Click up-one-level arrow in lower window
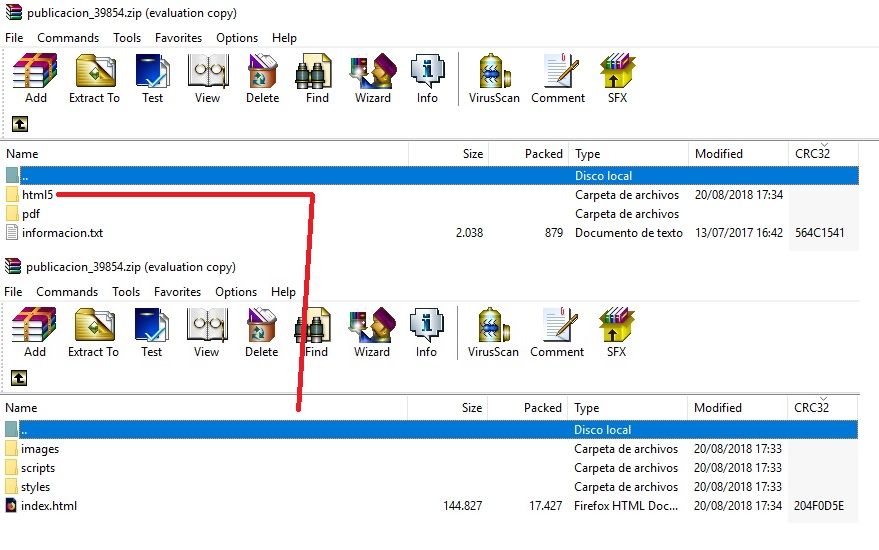Image resolution: width=879 pixels, height=550 pixels. [x=18, y=378]
